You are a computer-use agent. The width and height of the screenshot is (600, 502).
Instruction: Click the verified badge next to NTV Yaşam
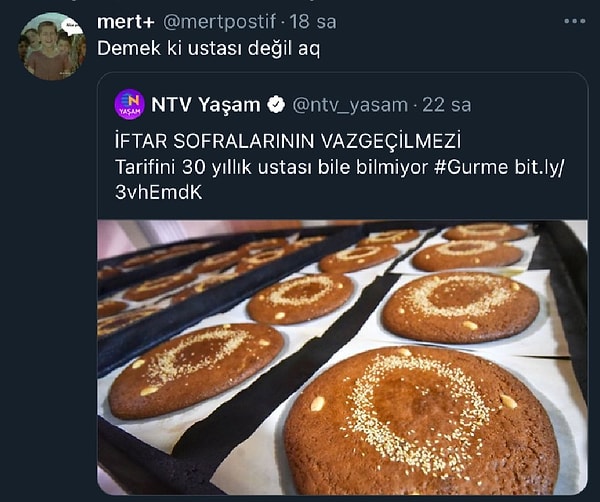click(x=276, y=104)
